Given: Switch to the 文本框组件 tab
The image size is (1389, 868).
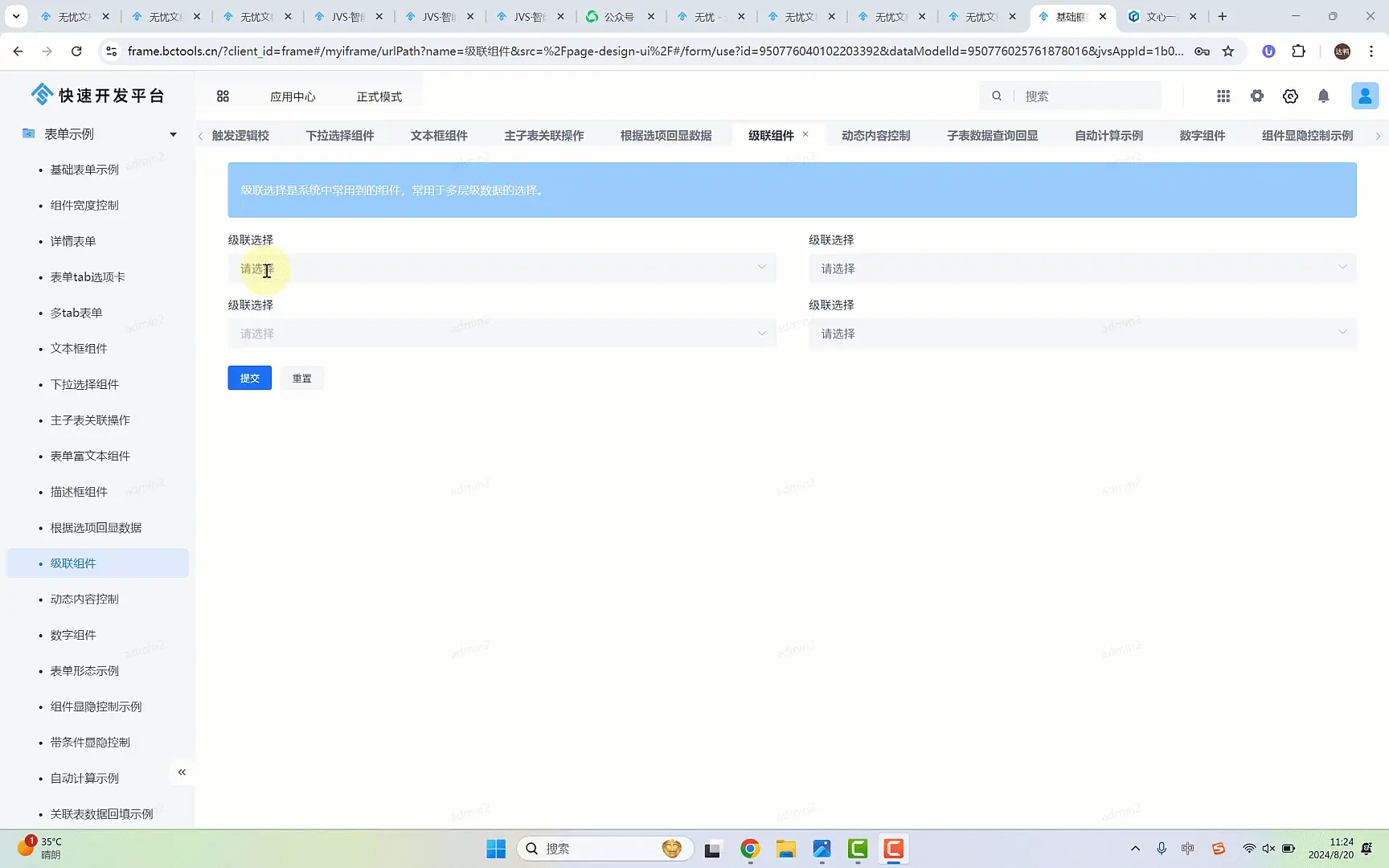Looking at the screenshot, I should pyautogui.click(x=439, y=135).
